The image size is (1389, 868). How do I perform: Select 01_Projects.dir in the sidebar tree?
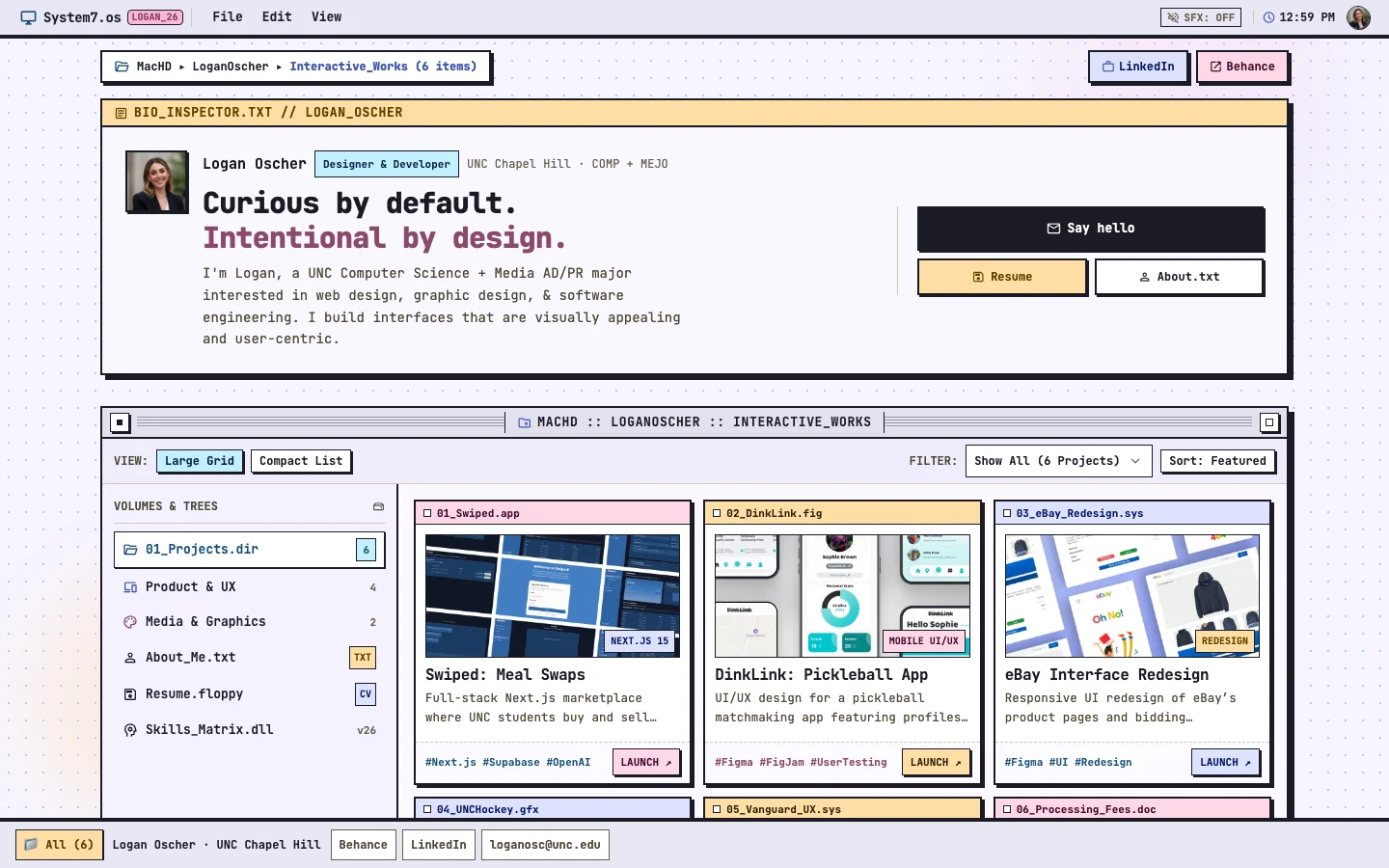point(249,550)
